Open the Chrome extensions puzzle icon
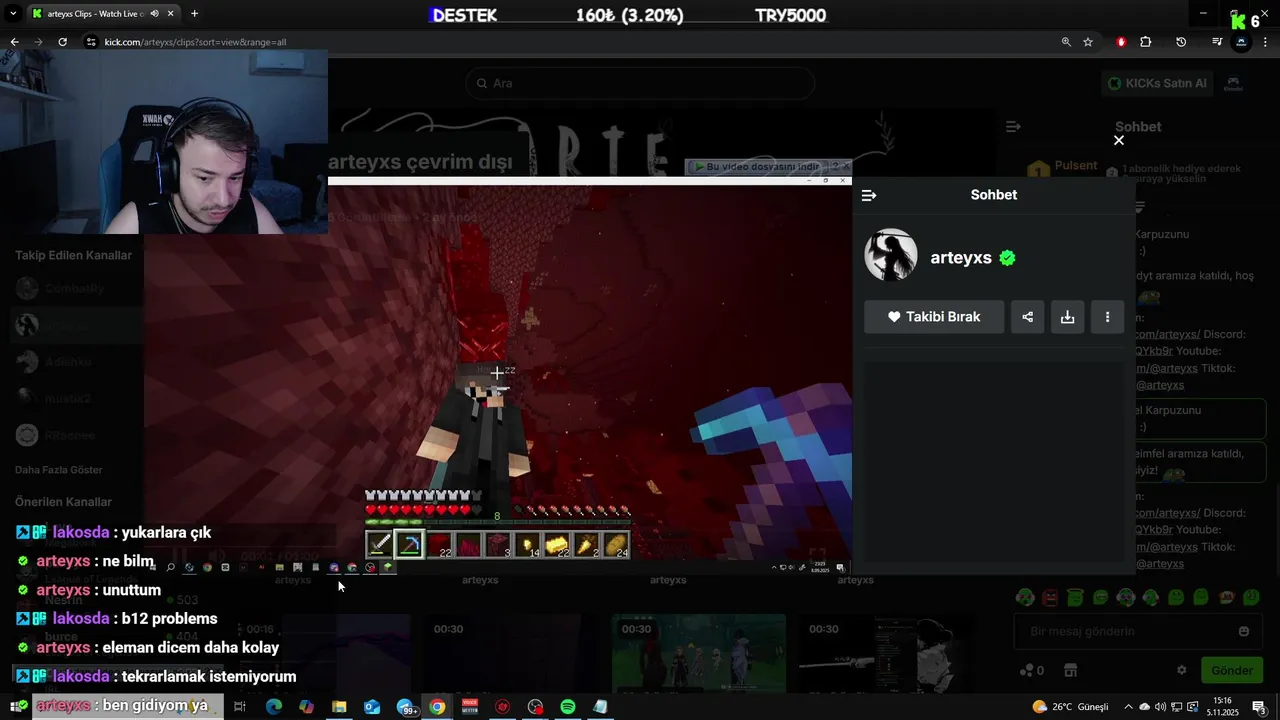 coord(1146,42)
